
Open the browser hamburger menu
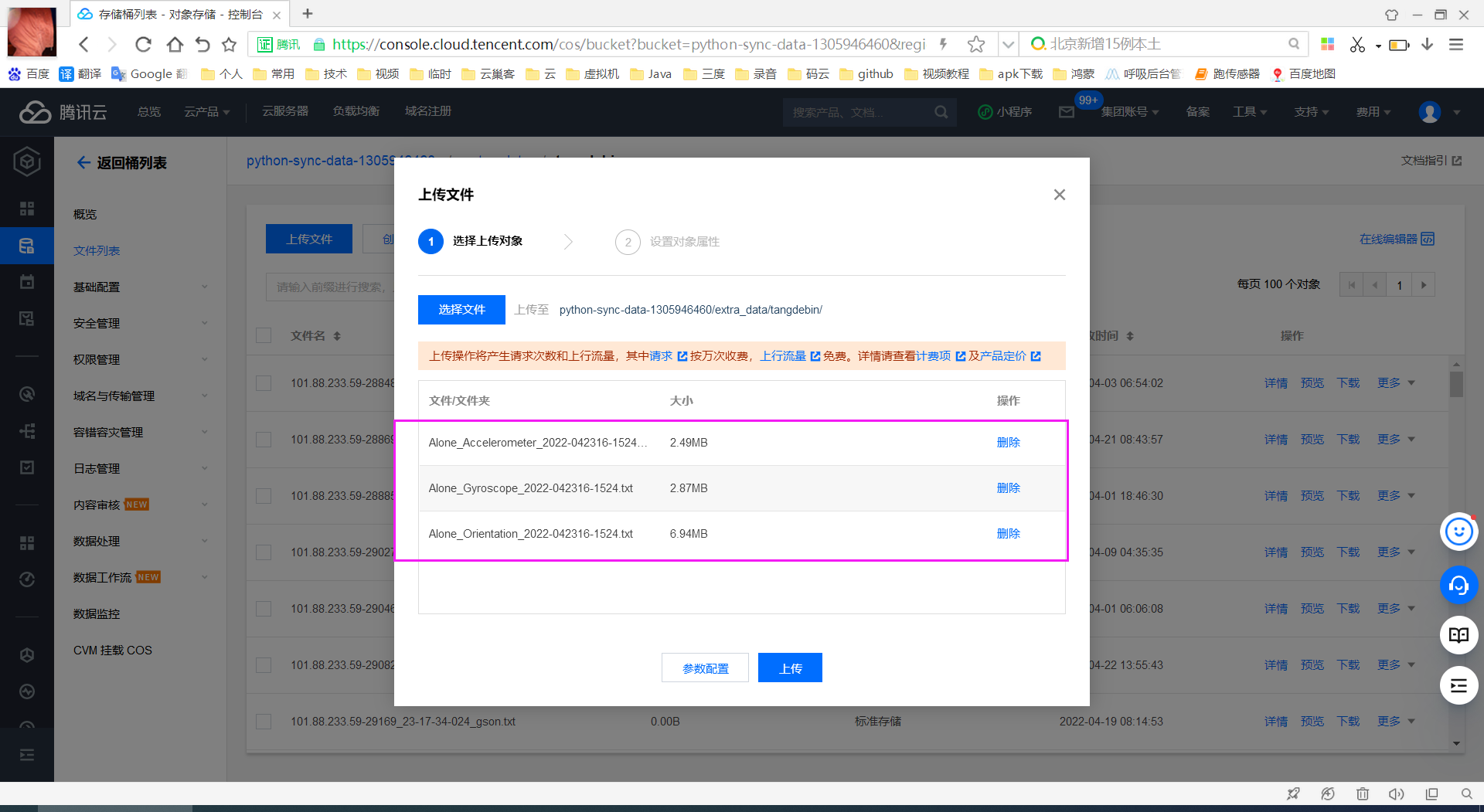[x=1456, y=44]
